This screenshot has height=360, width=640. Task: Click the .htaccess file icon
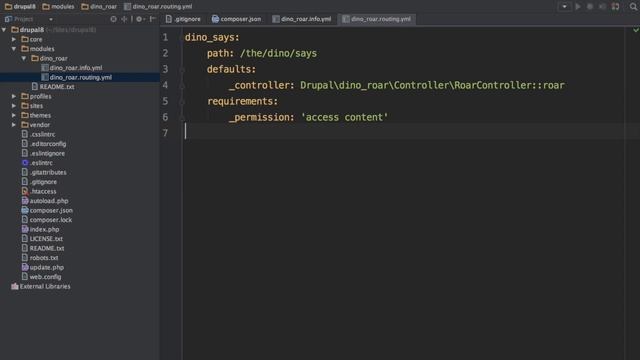point(25,191)
